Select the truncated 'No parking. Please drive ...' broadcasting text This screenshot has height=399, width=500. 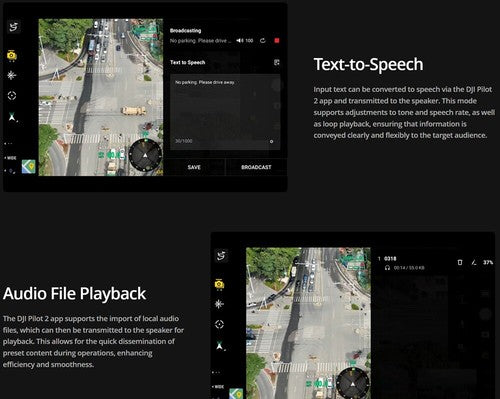click(x=200, y=41)
